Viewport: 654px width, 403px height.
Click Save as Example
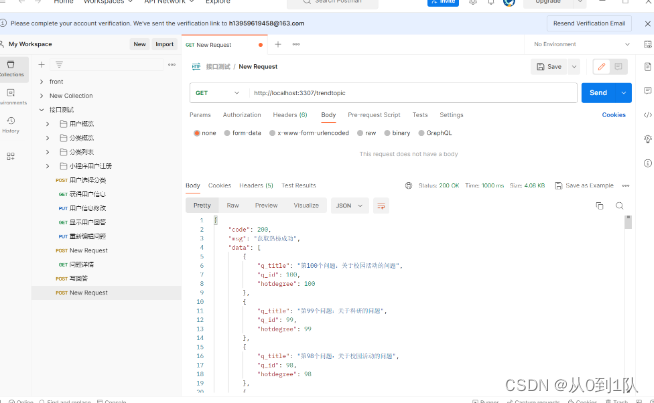(x=584, y=186)
